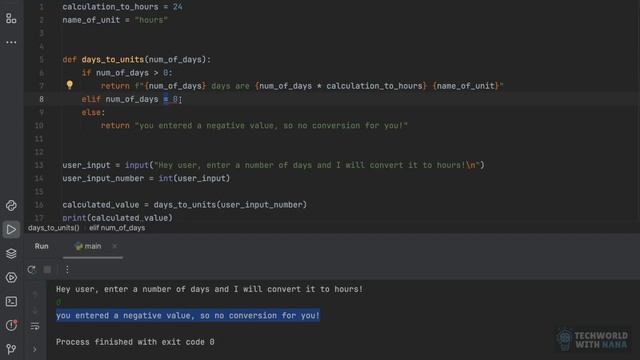This screenshot has width=640, height=360.
Task: Click the days_to_units() breadcrumb
Action: pos(53,228)
